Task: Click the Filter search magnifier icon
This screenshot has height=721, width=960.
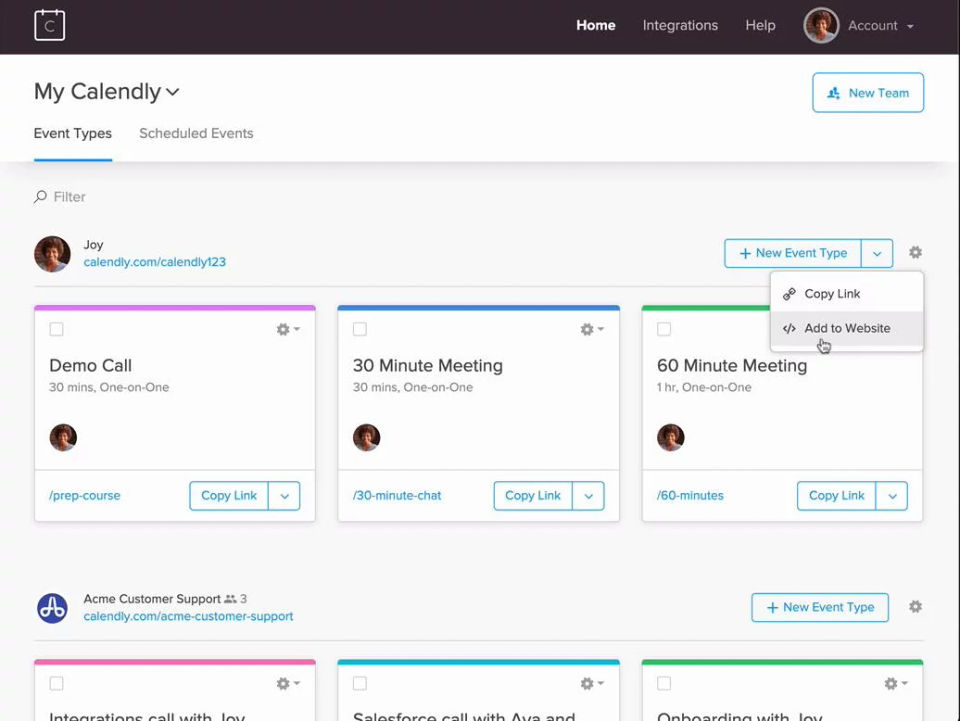Action: pyautogui.click(x=40, y=196)
